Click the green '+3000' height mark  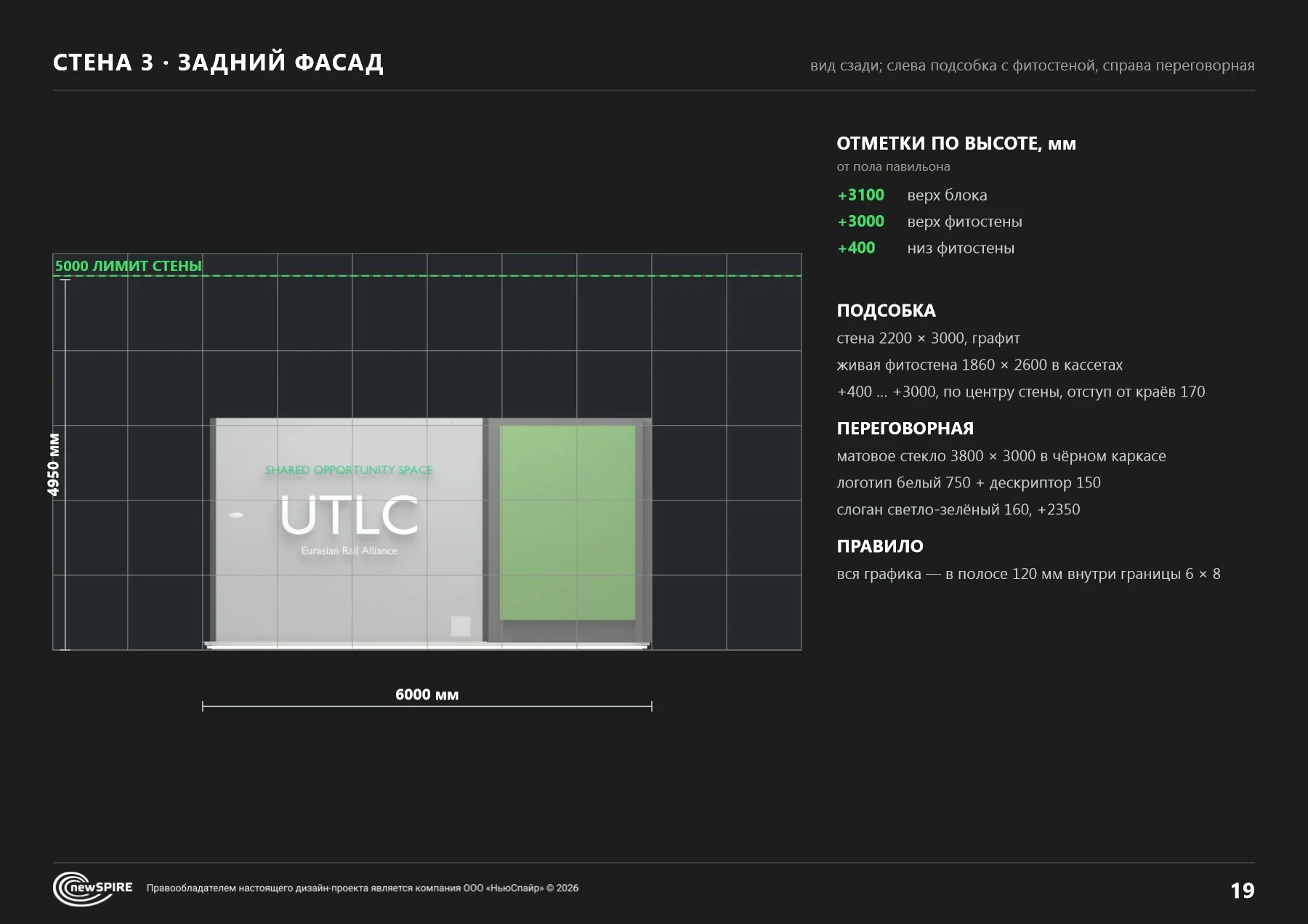click(861, 221)
